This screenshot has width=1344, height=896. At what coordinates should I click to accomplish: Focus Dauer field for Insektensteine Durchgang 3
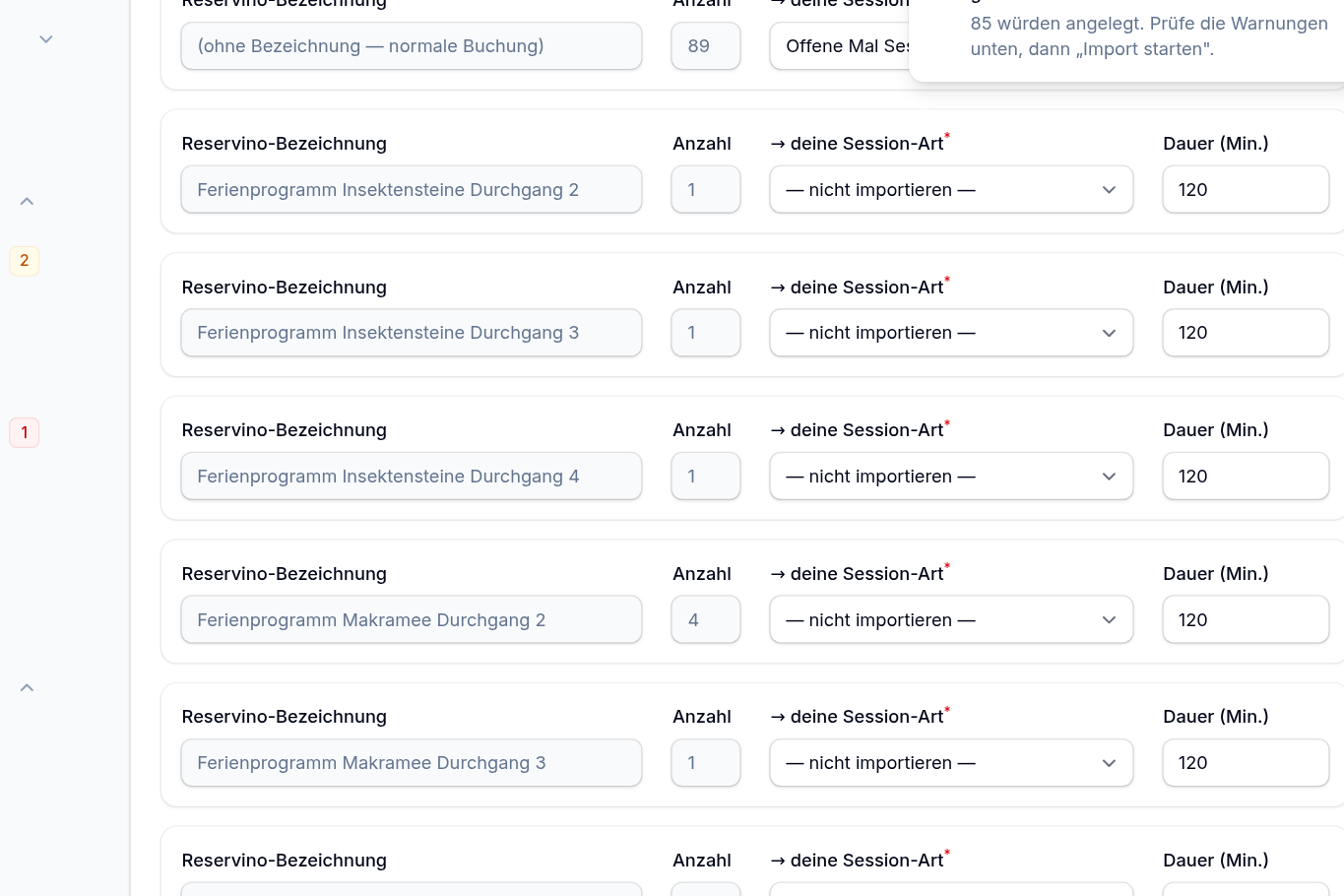tap(1246, 333)
